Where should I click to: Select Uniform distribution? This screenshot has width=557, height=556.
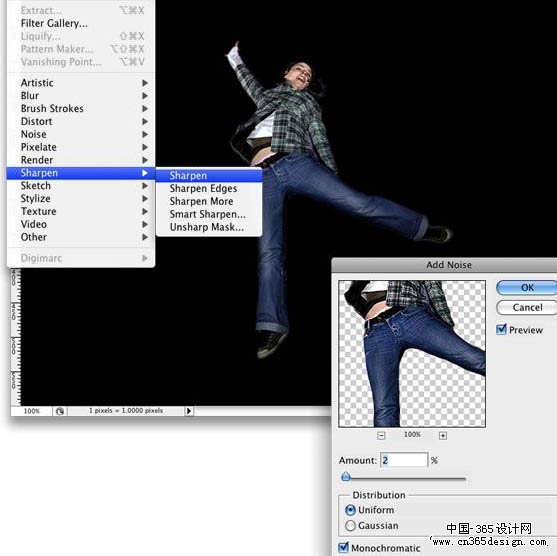[350, 510]
